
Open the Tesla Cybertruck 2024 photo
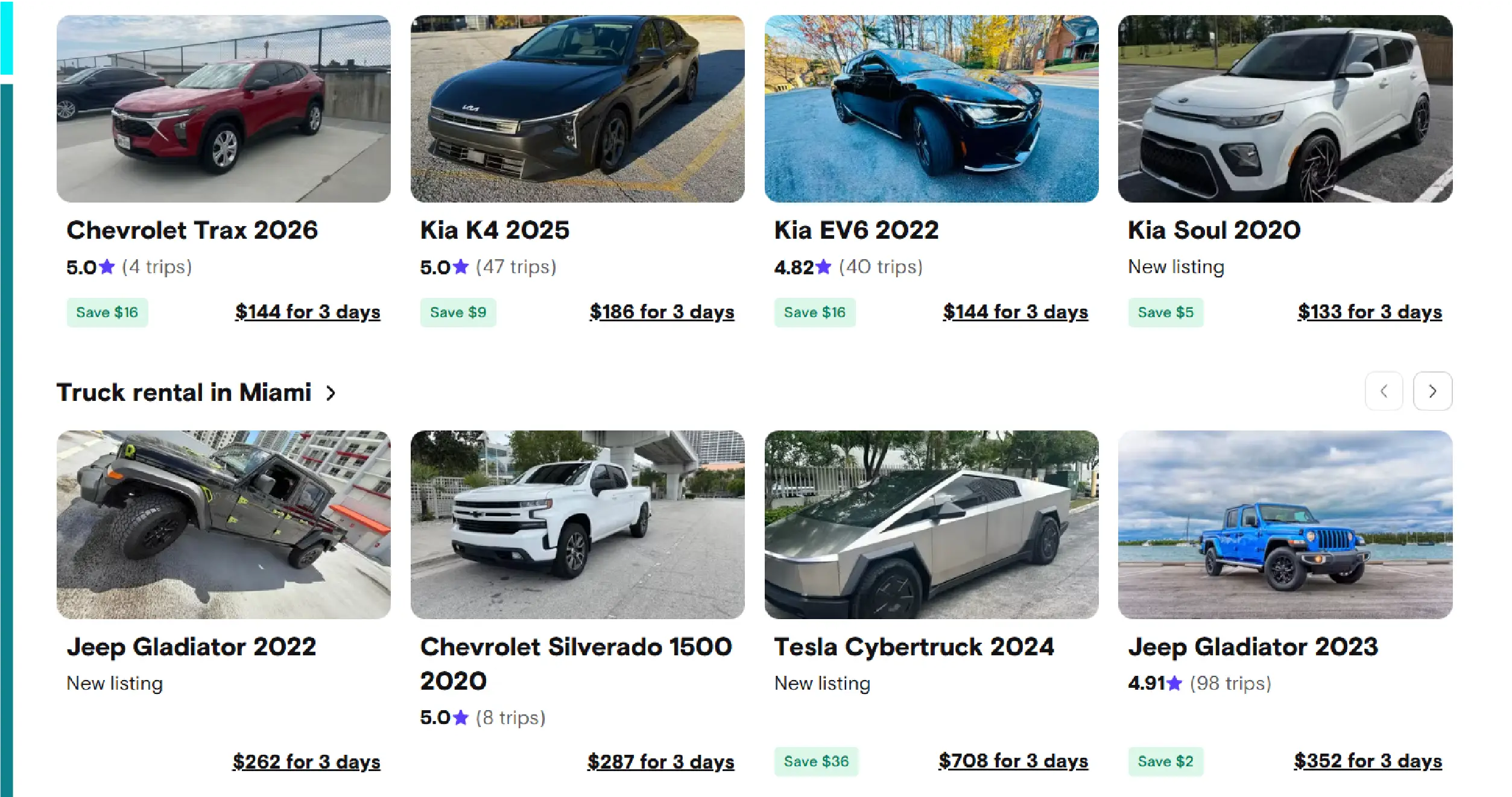pos(931,524)
